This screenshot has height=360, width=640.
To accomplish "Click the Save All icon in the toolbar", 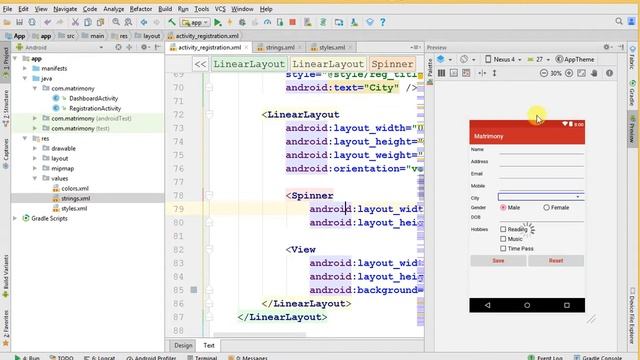I will (x=19, y=22).
